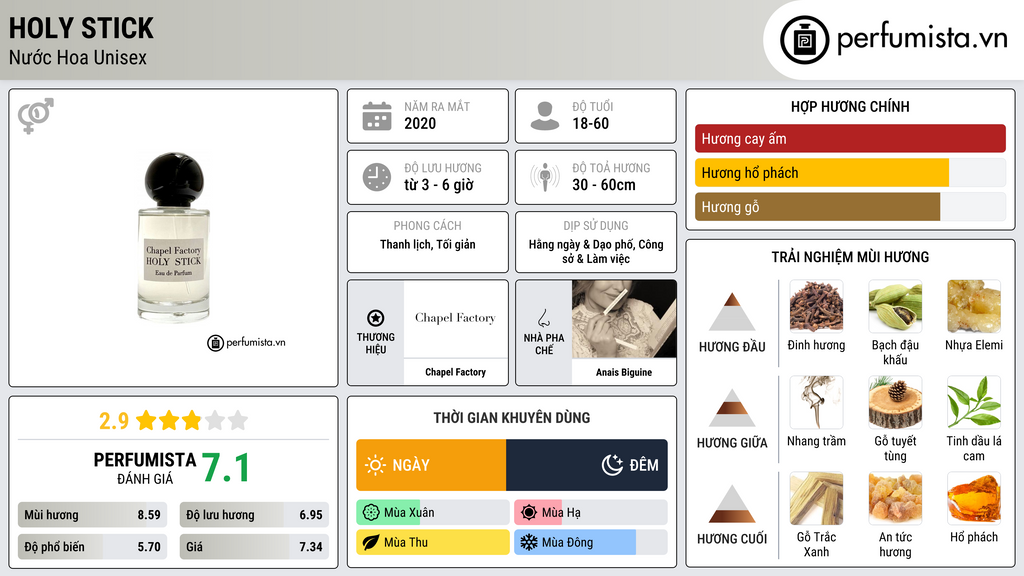Click the Dịp sử dụng occasion text
This screenshot has width=1024, height=576.
tap(596, 251)
